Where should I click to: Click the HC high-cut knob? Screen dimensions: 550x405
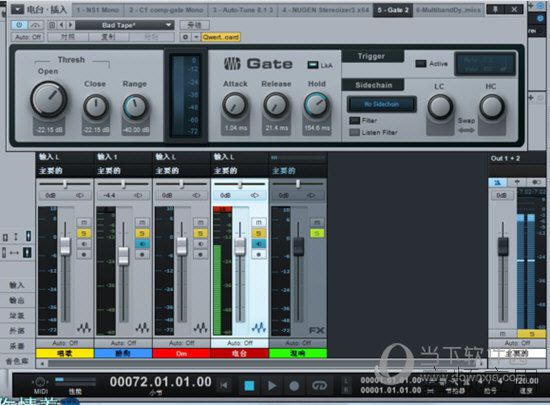(492, 107)
